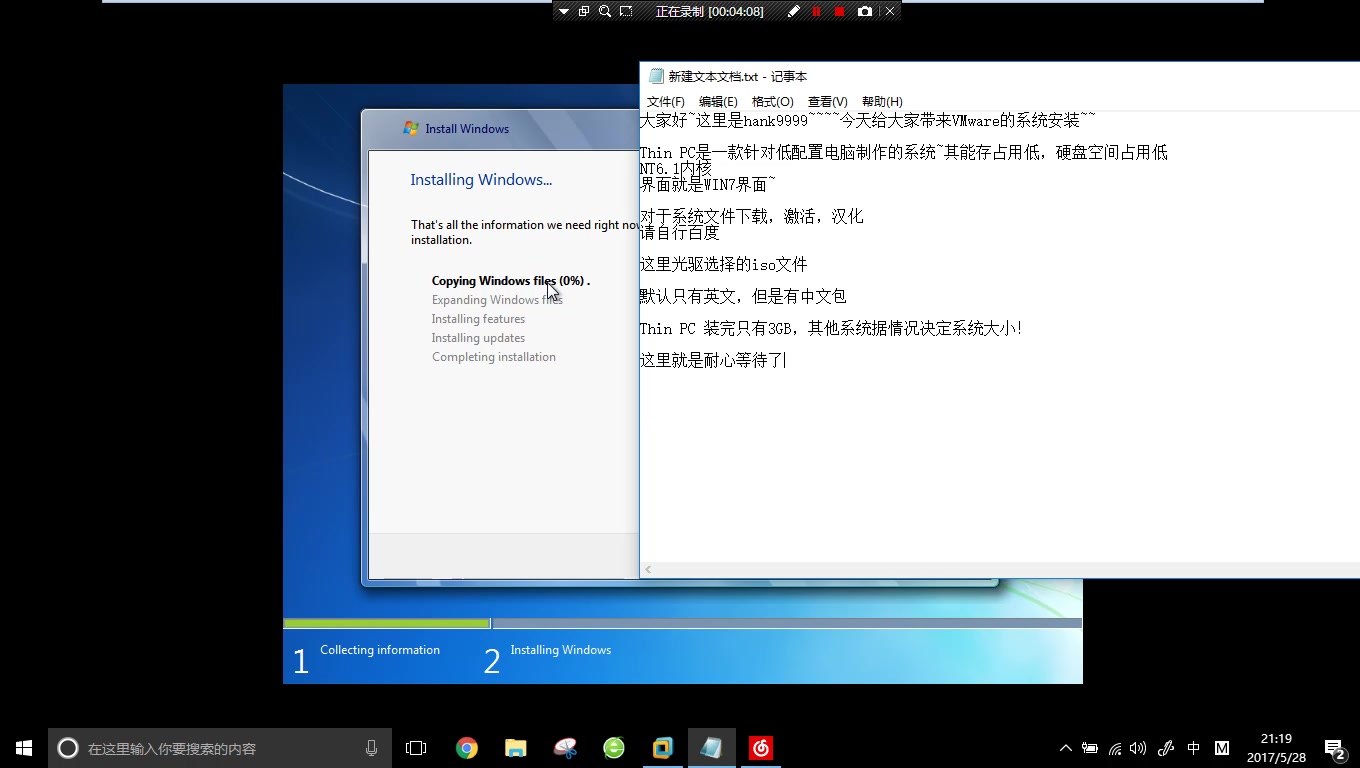The width and height of the screenshot is (1360, 768).
Task: Open the 帮助(H) menu in Notepad
Action: (882, 102)
